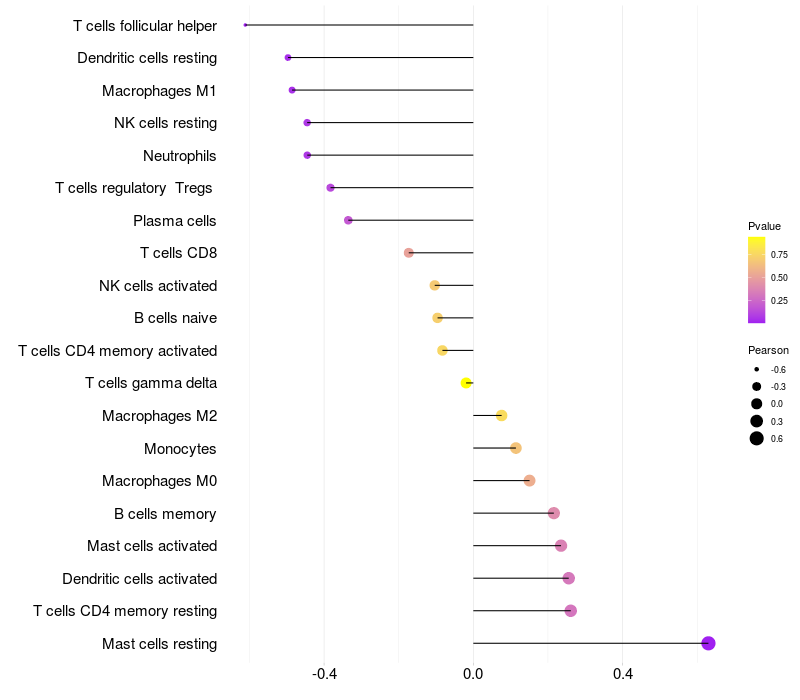Click the Monocytes data point
The image size is (800, 700).
click(516, 448)
